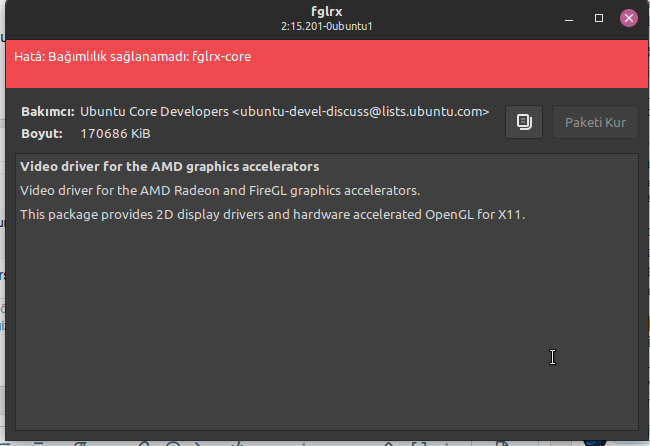Click the package details icon button
Image resolution: width=650 pixels, height=446 pixels.
pos(523,122)
